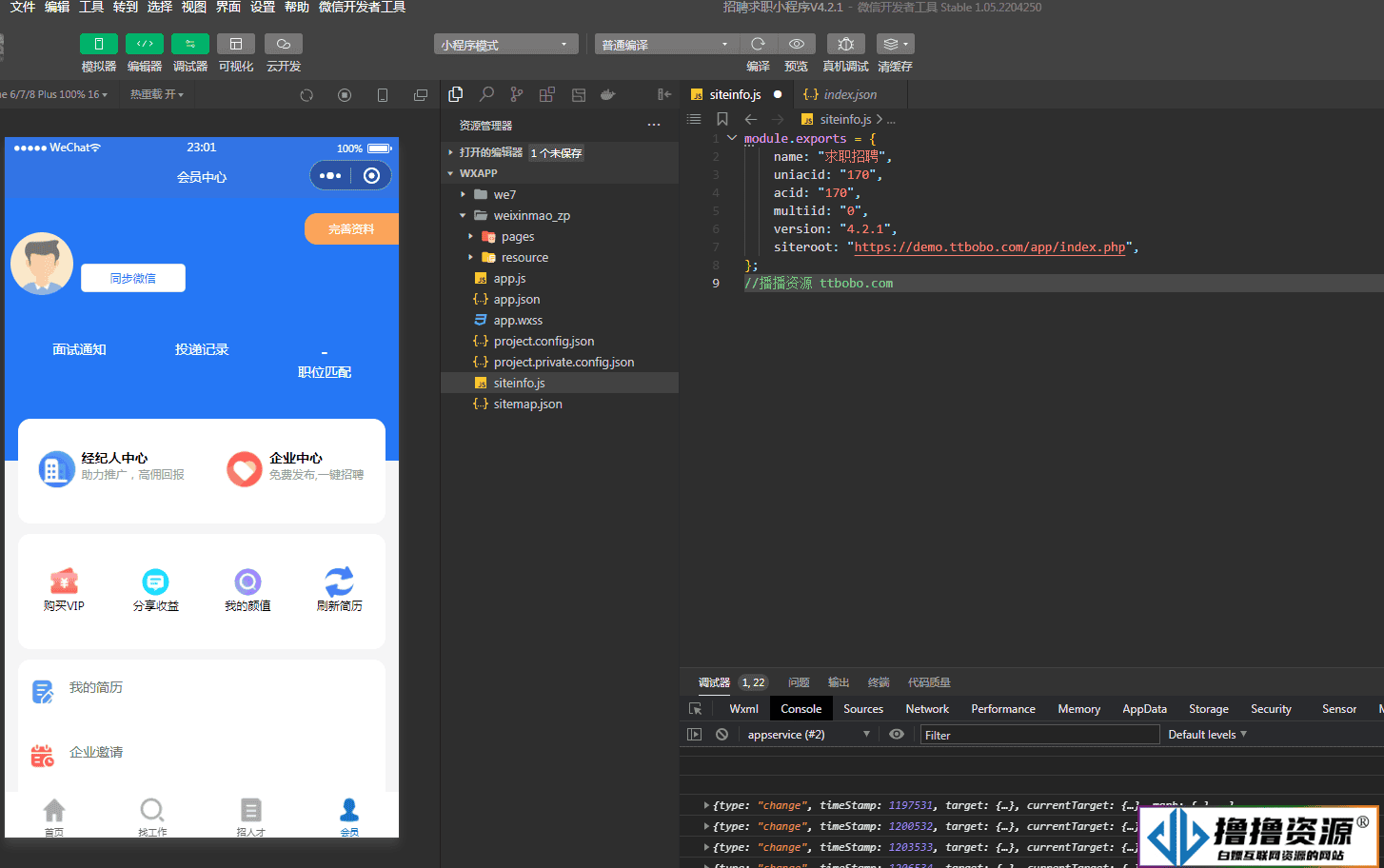Toggle the Visualization panel button
This screenshot has width=1384, height=868.
click(x=236, y=44)
